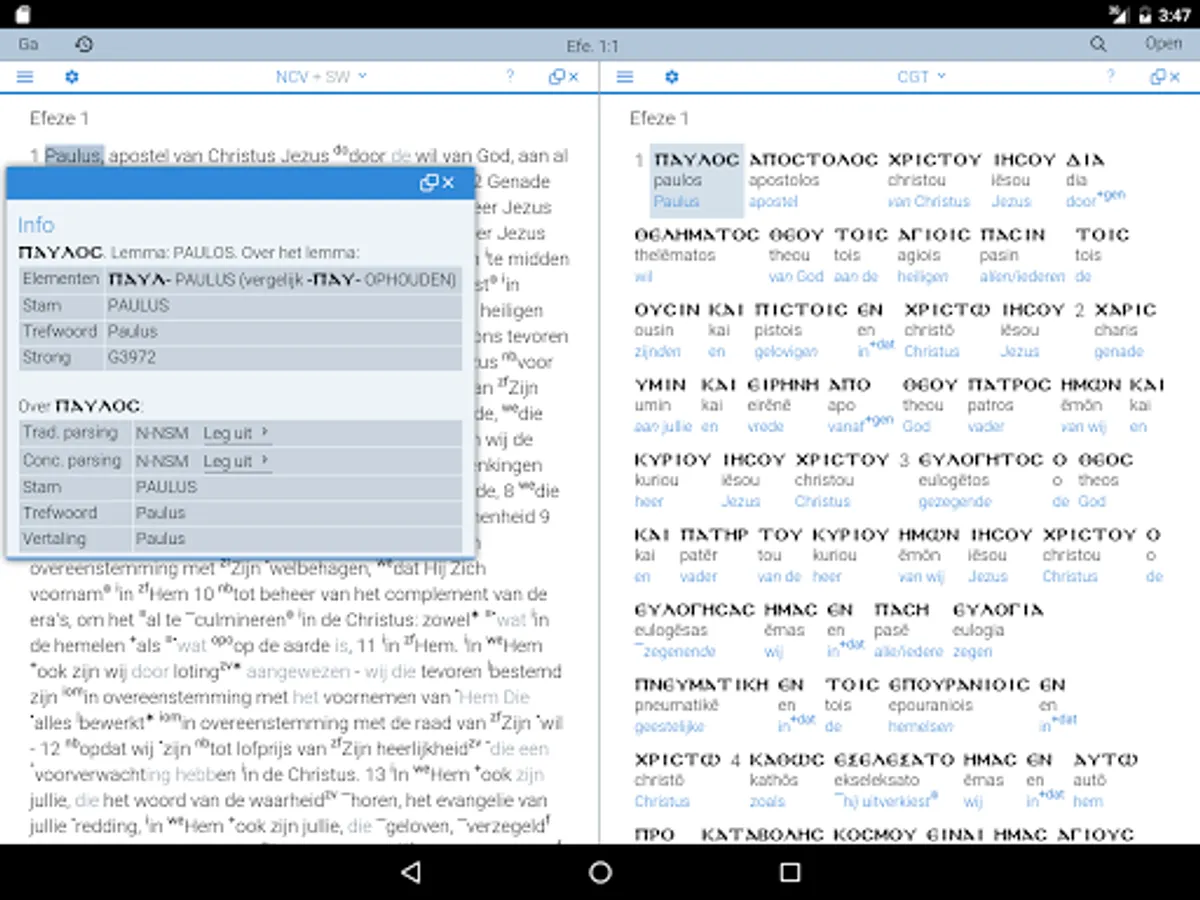Expand Leg uit for Trad. parsing

(237, 433)
